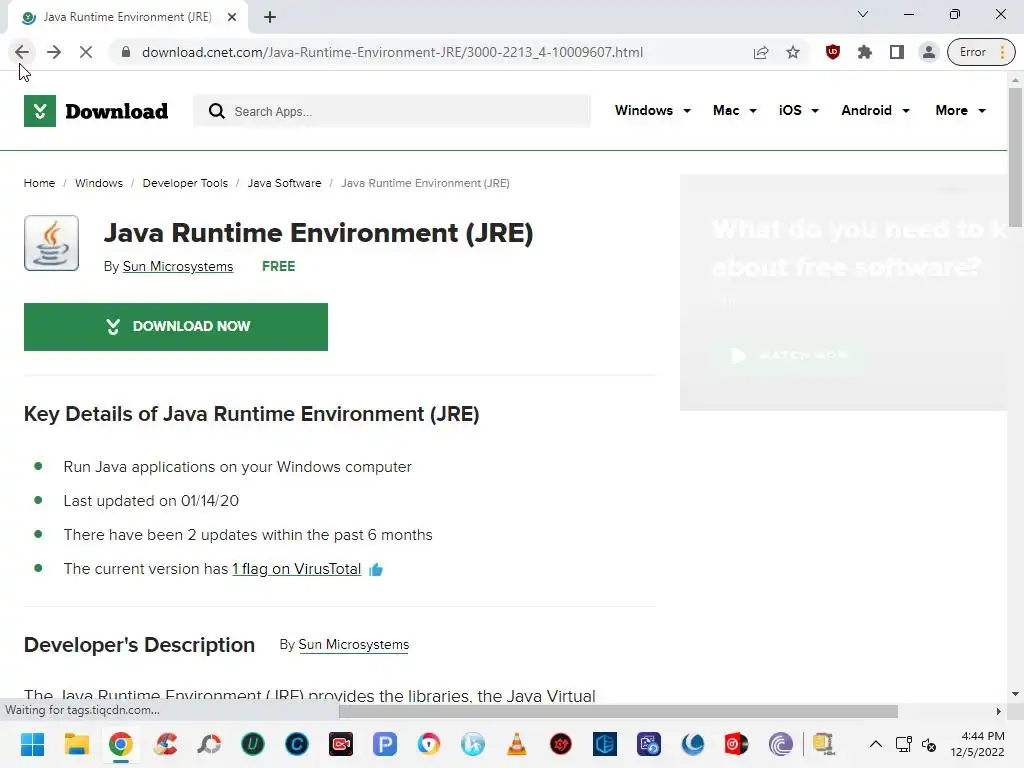Go back using the browser back arrow
1024x768 pixels.
tap(22, 52)
